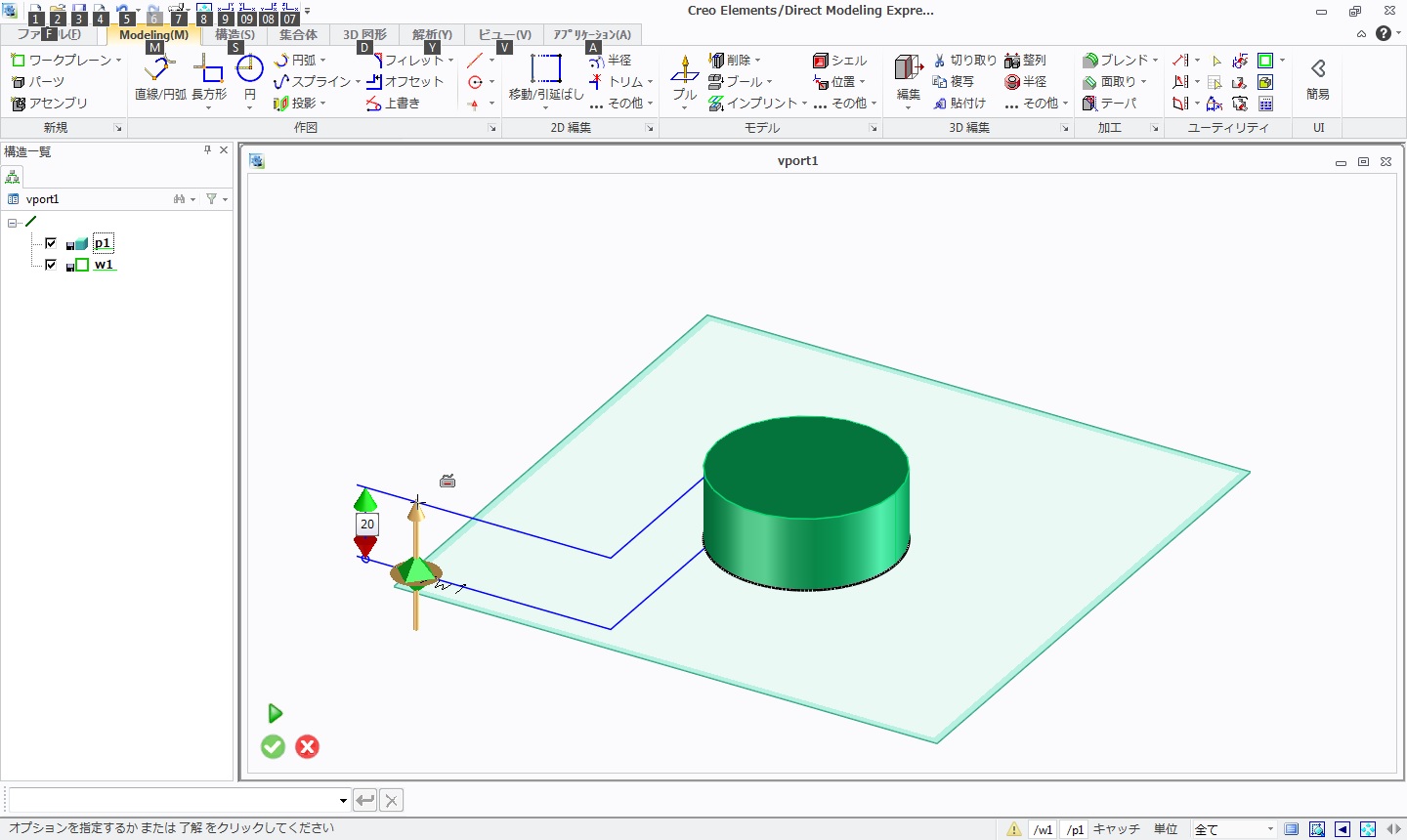Select the 長方形 rectangle drawing tool
Screen dimensions: 1407x840
209,79
